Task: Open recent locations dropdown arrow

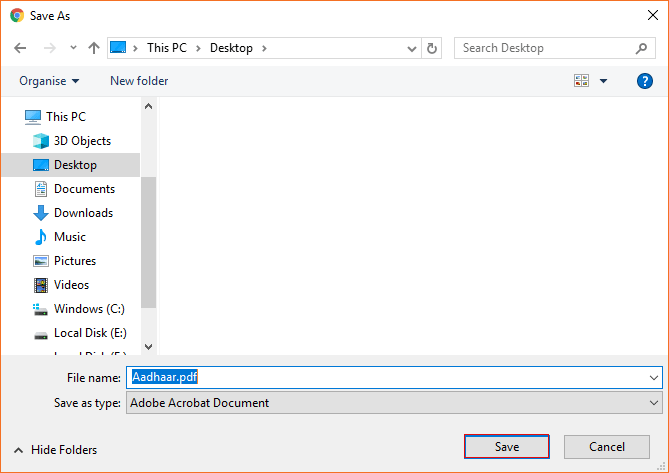Action: 73,48
